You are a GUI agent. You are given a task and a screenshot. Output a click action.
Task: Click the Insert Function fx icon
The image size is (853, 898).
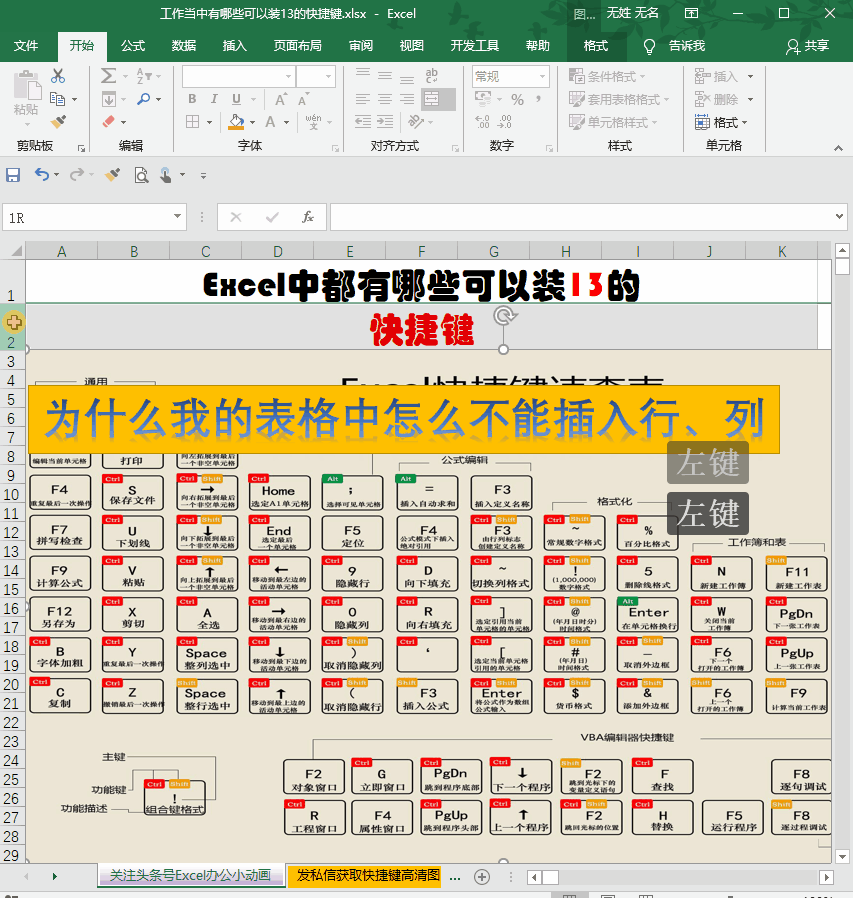pos(308,217)
